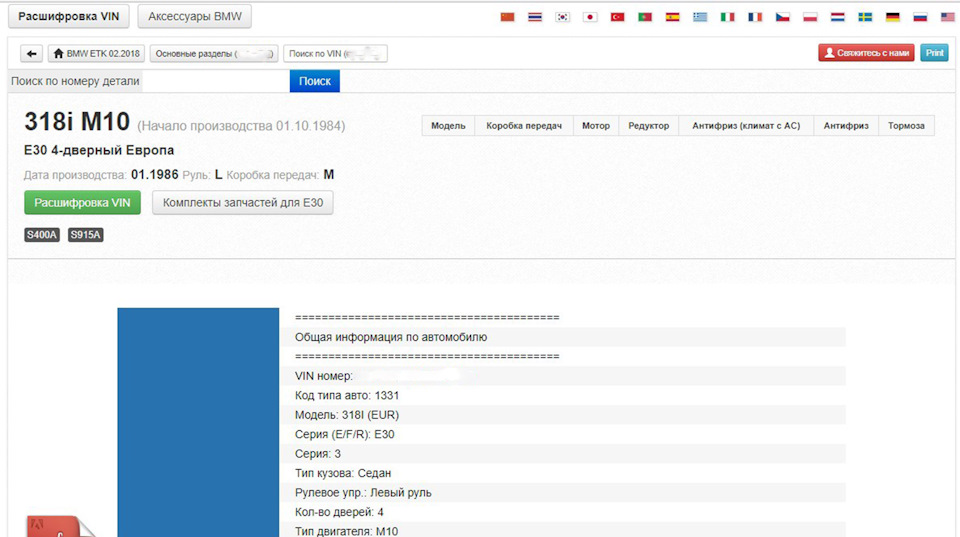Switch language via the France flag

[x=755, y=17]
